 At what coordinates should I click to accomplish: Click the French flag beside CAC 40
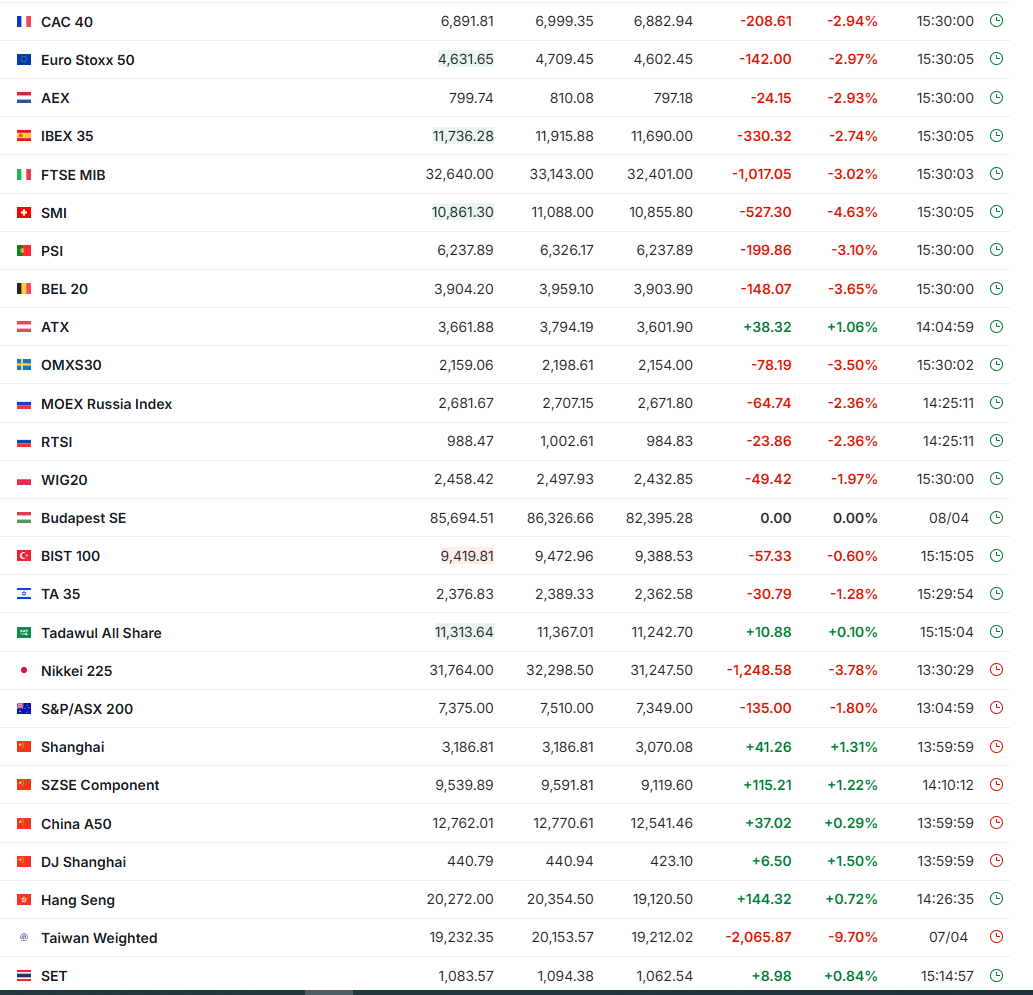click(x=24, y=22)
